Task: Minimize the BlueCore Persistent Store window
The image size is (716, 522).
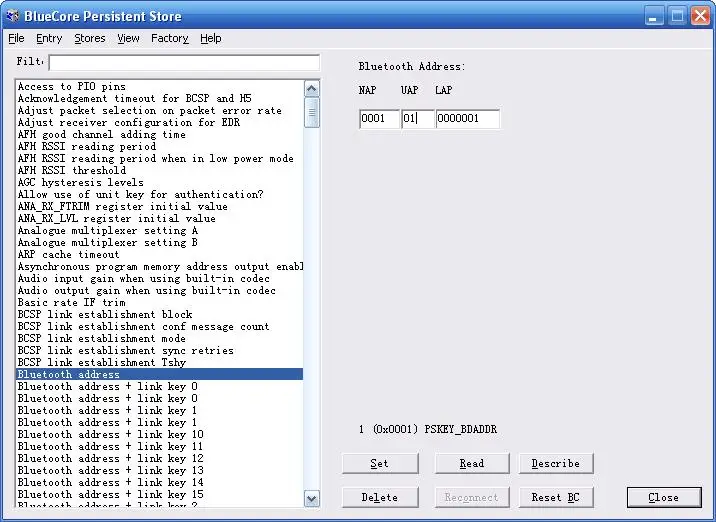Action: (654, 17)
